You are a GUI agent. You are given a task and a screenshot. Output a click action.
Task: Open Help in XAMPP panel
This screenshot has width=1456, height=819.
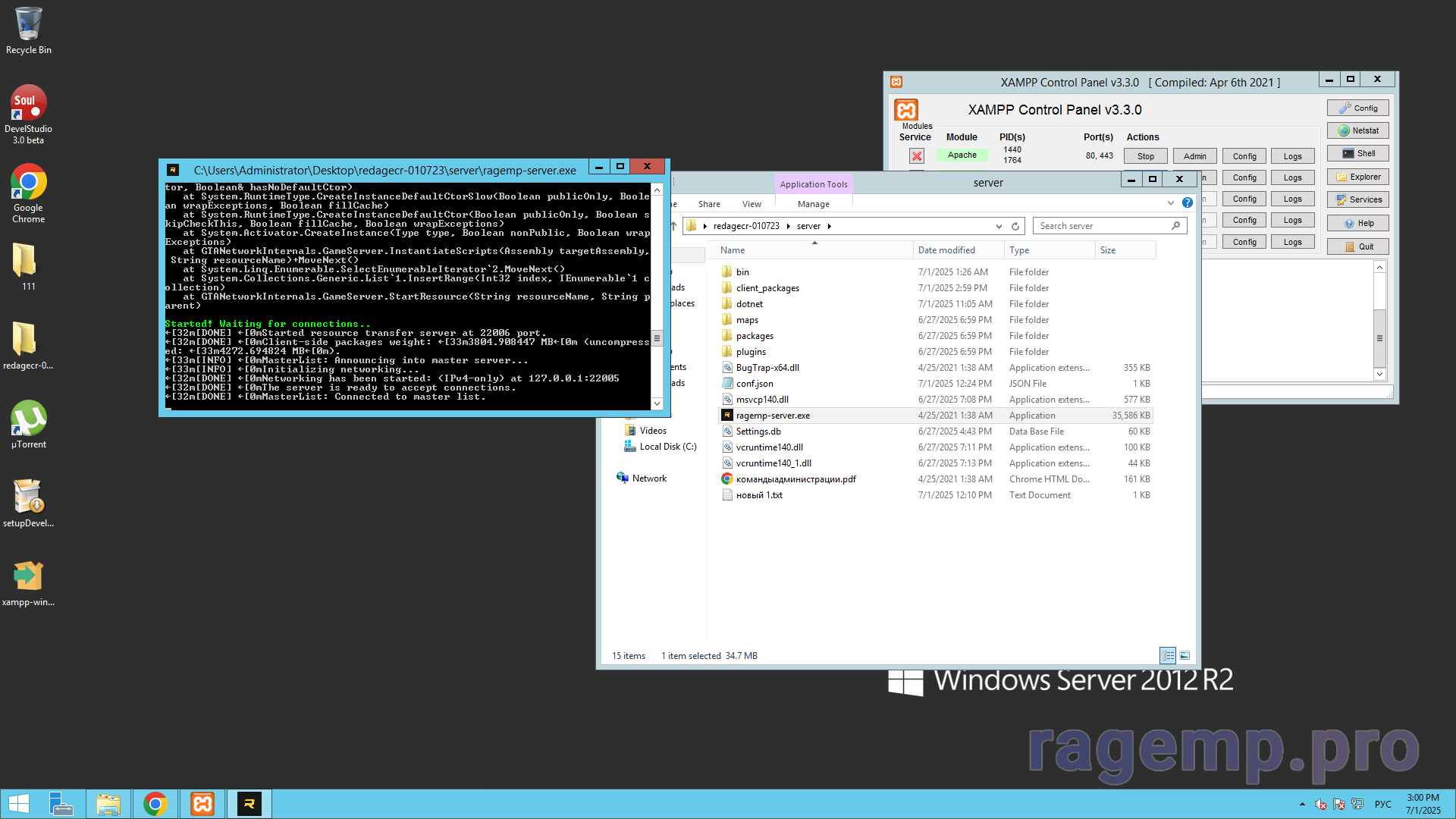[x=1358, y=223]
